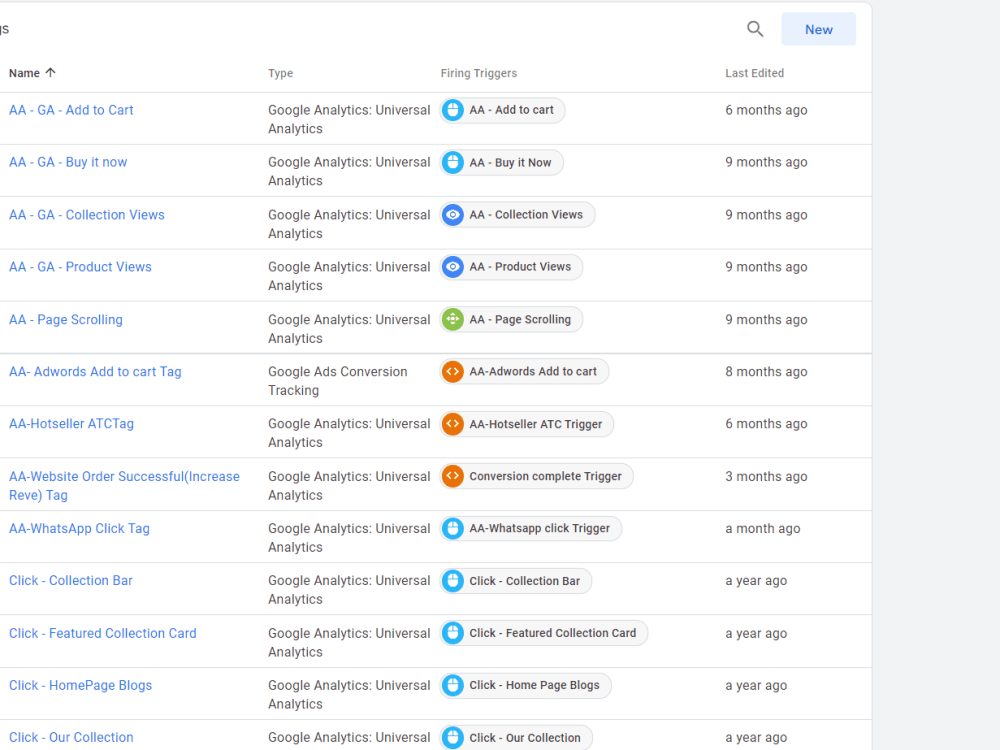Click the AA - Product Views trigger eye icon
Screen dimensions: 1000x750
click(x=453, y=267)
